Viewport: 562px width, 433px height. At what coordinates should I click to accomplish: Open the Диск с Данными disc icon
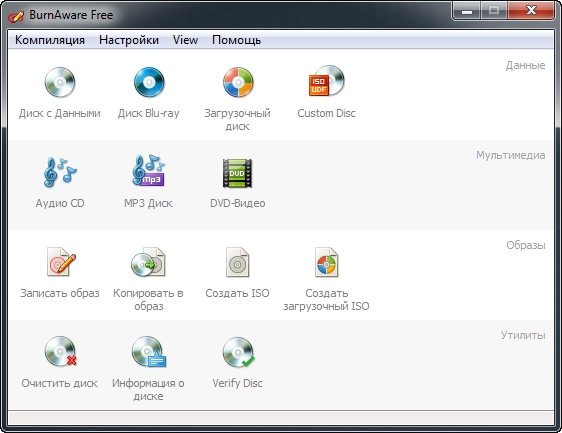(x=60, y=82)
